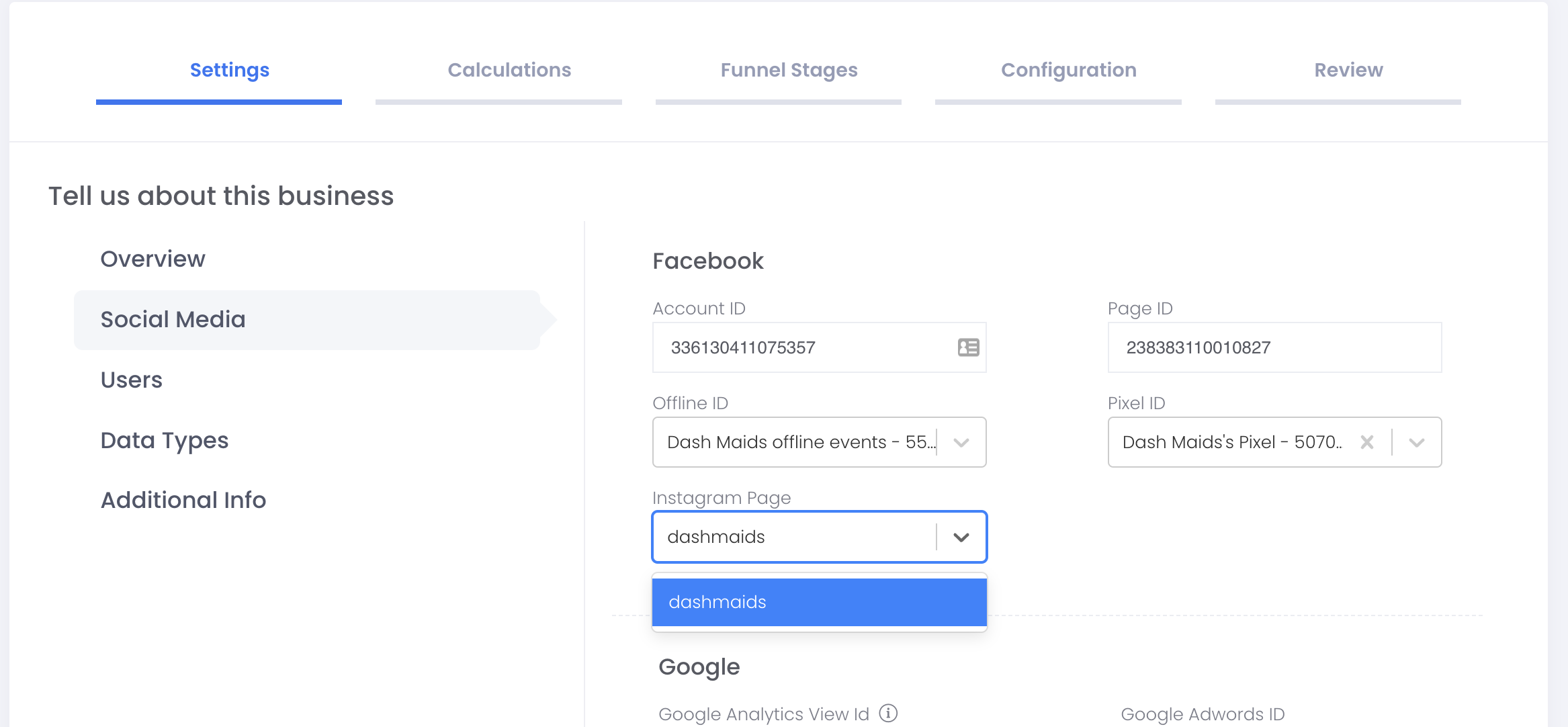Click the Google Analytics View Id info icon
The height and width of the screenshot is (727, 1568).
pyautogui.click(x=888, y=713)
